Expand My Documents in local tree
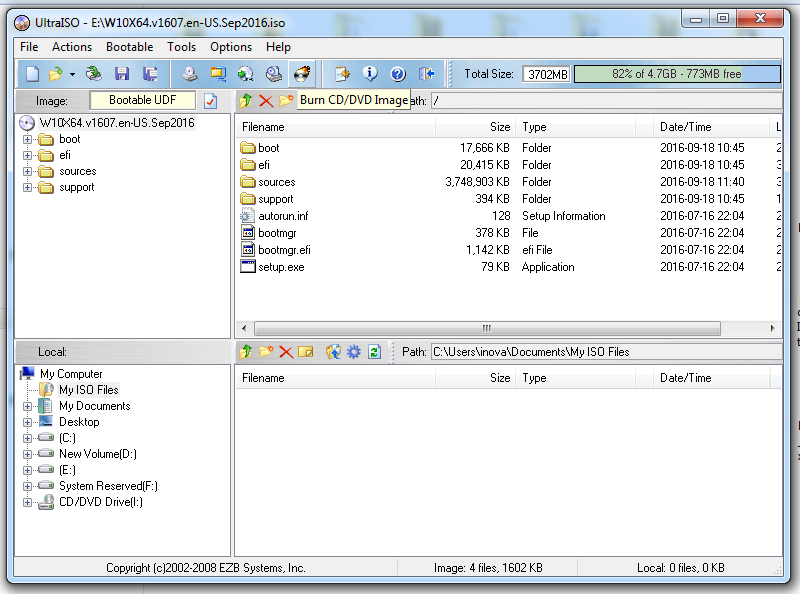 [x=28, y=406]
